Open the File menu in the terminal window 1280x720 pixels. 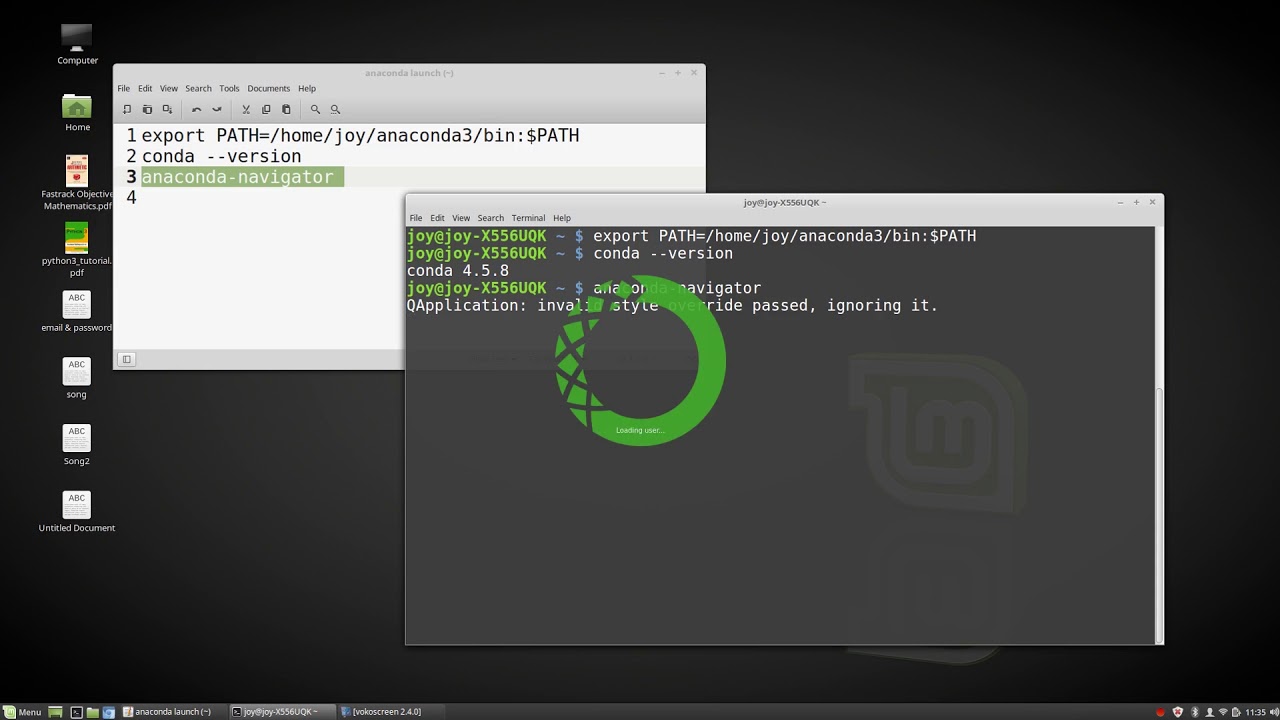[x=416, y=218]
